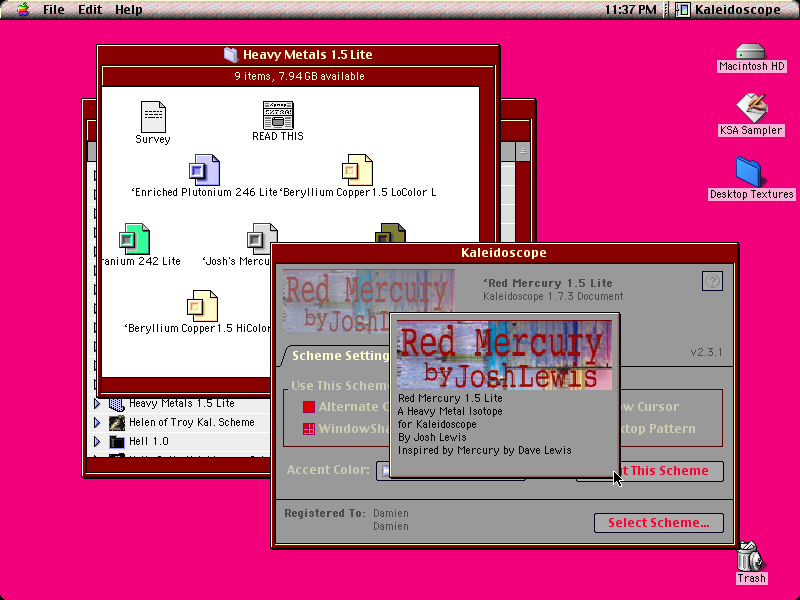Click the folder icon beside Hell 1.0
Screen dimensions: 800x600
(117, 441)
